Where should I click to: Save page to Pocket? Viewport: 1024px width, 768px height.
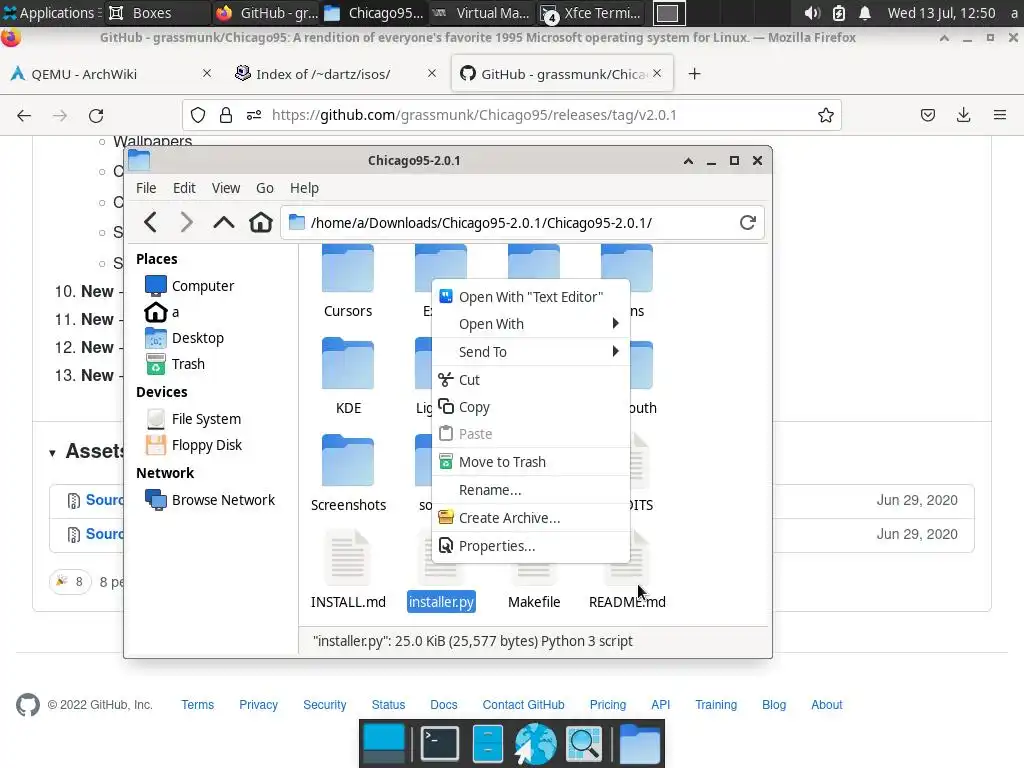coord(927,115)
